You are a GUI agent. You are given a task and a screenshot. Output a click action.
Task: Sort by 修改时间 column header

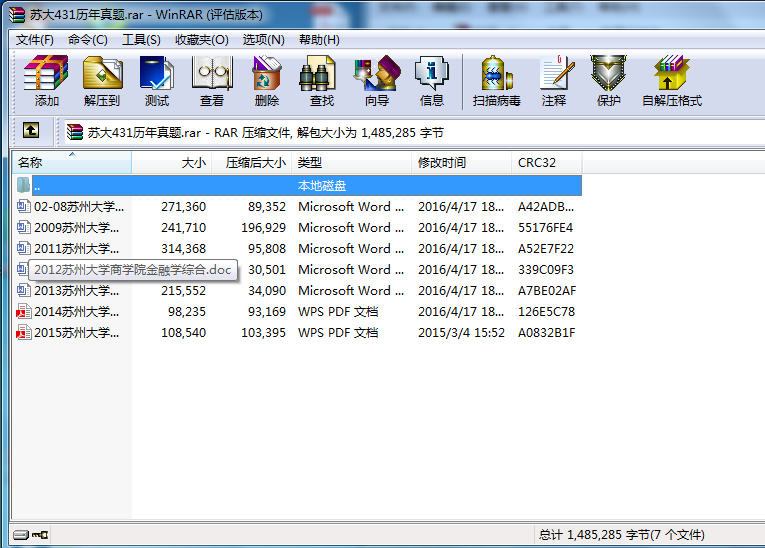(462, 162)
